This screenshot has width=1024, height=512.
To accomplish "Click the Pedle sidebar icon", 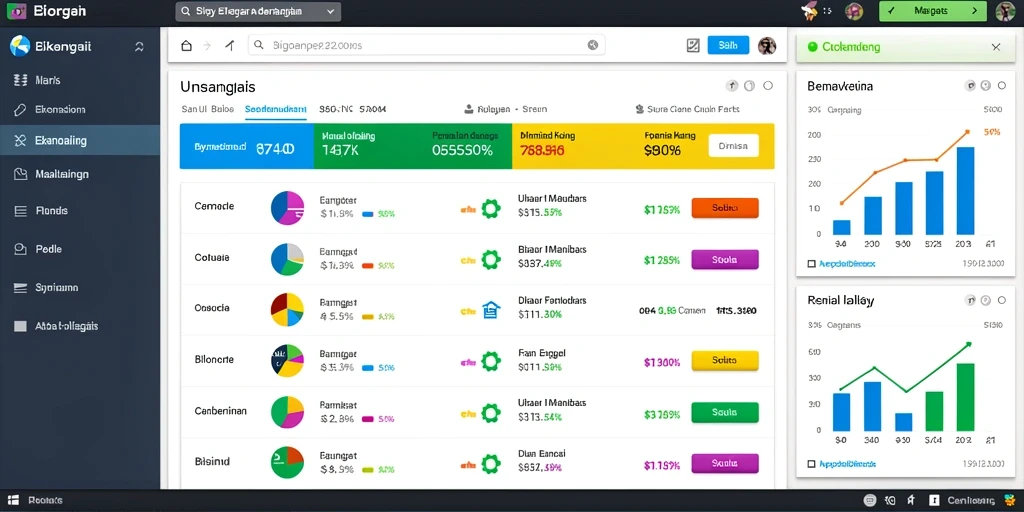I will click(x=20, y=249).
